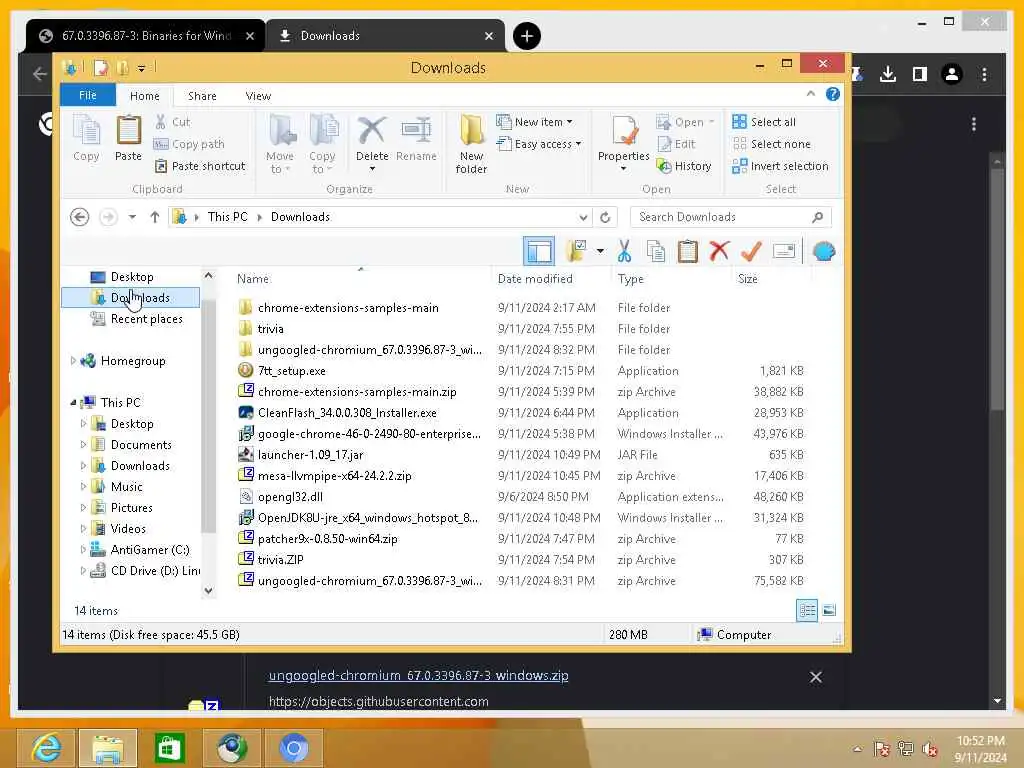Viewport: 1024px width, 768px height.
Task: Open the ribbon Open dropdown
Action: pyautogui.click(x=686, y=122)
